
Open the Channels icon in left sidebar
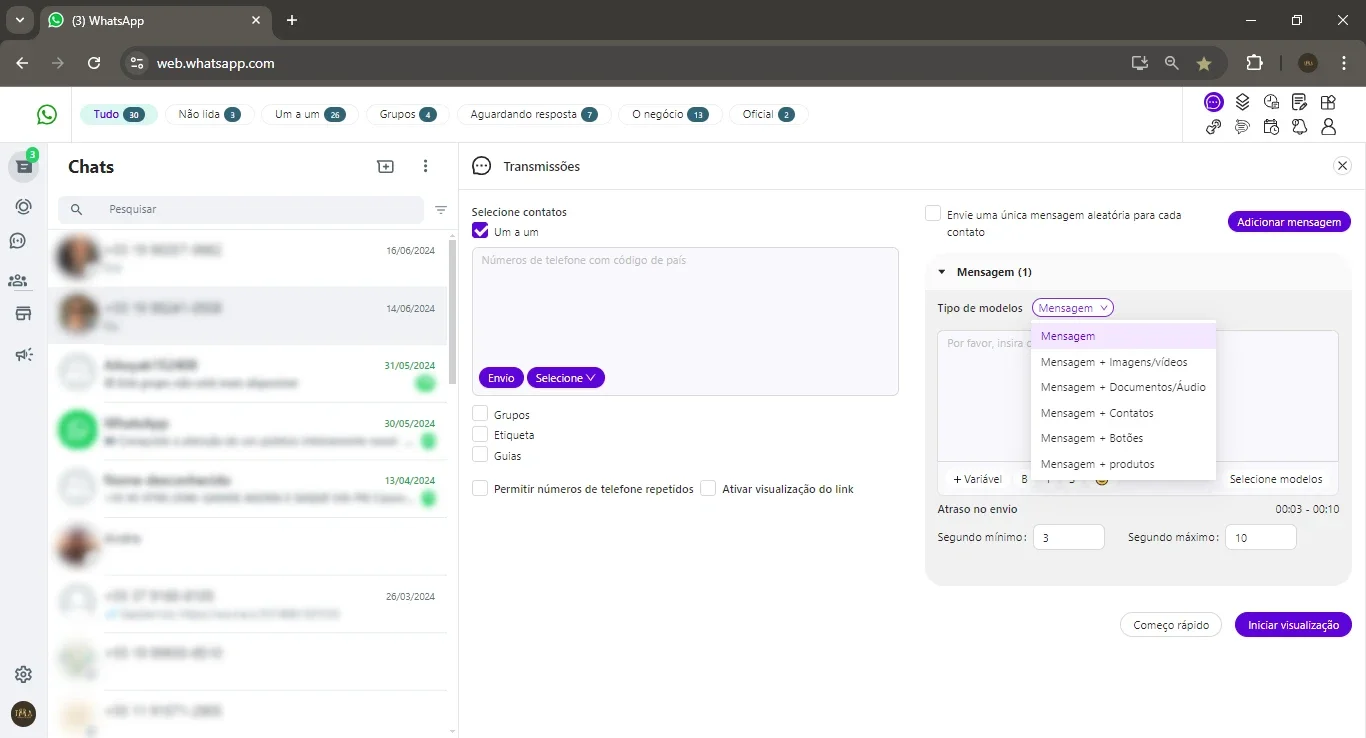pos(18,241)
